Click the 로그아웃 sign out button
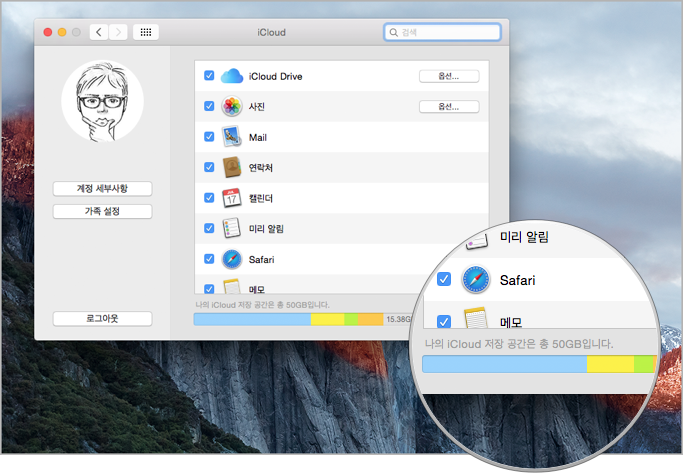This screenshot has height=473, width=683. tap(102, 318)
